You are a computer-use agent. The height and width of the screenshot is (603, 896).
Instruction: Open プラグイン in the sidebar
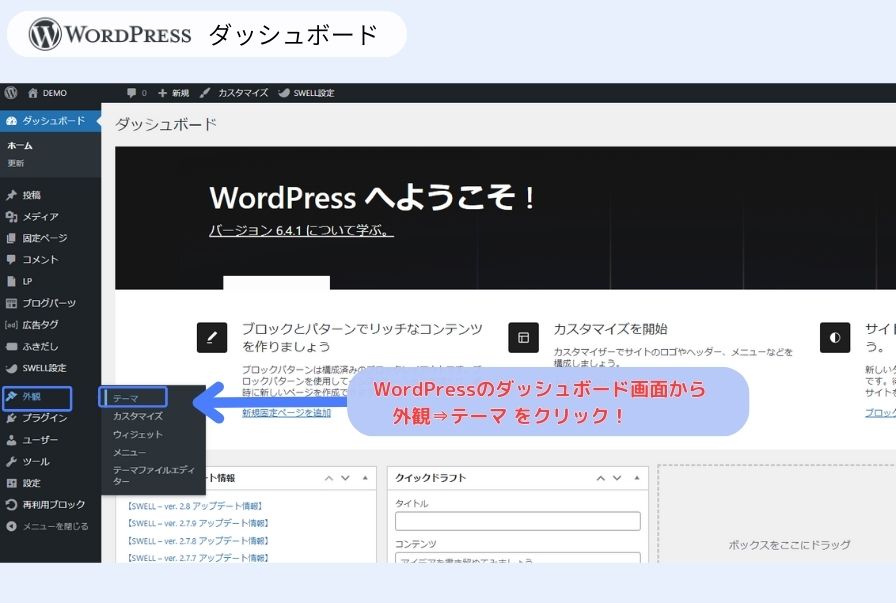coord(50,418)
